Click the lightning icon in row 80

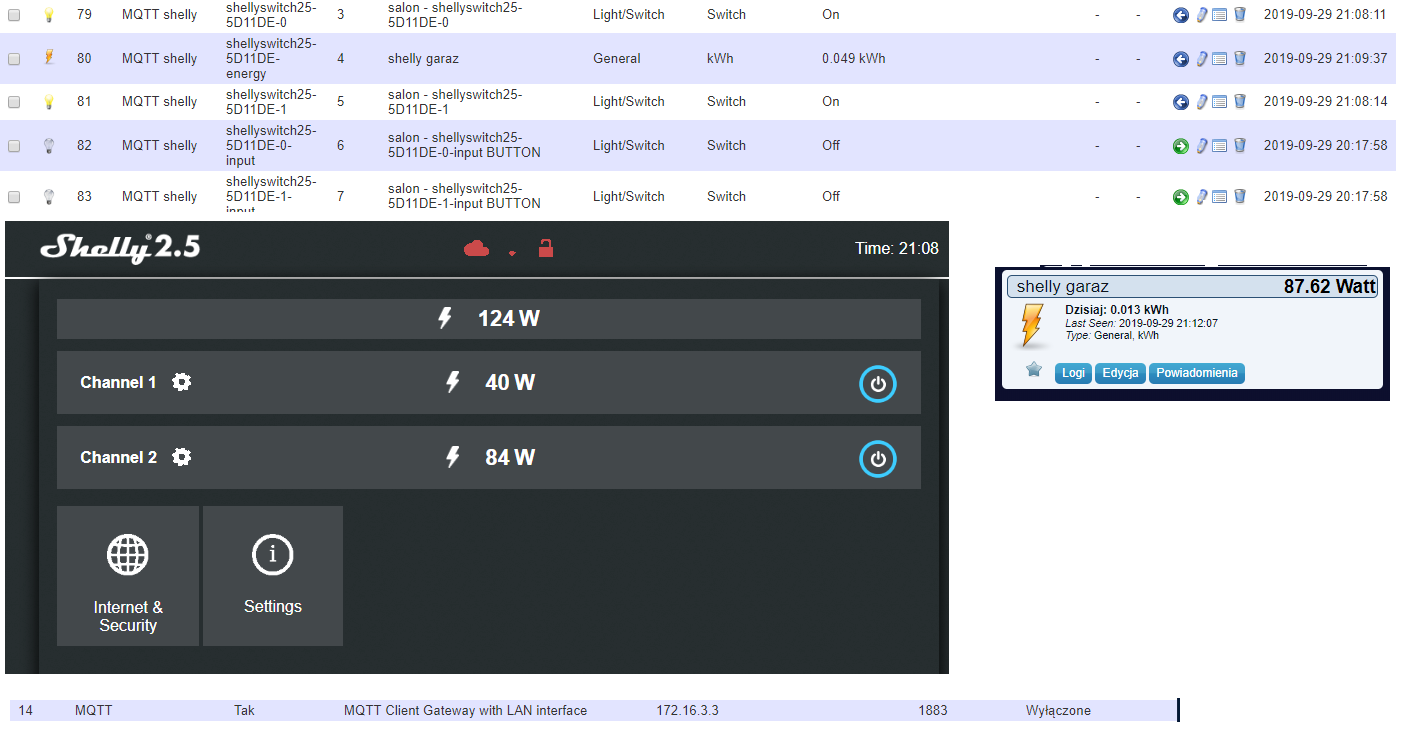[48, 58]
